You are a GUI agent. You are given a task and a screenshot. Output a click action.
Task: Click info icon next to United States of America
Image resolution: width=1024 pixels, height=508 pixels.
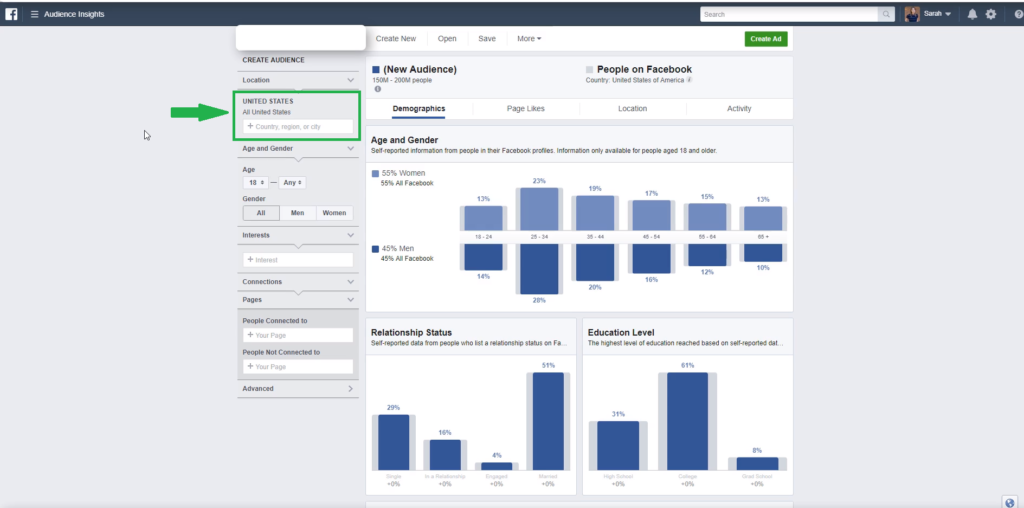689,80
